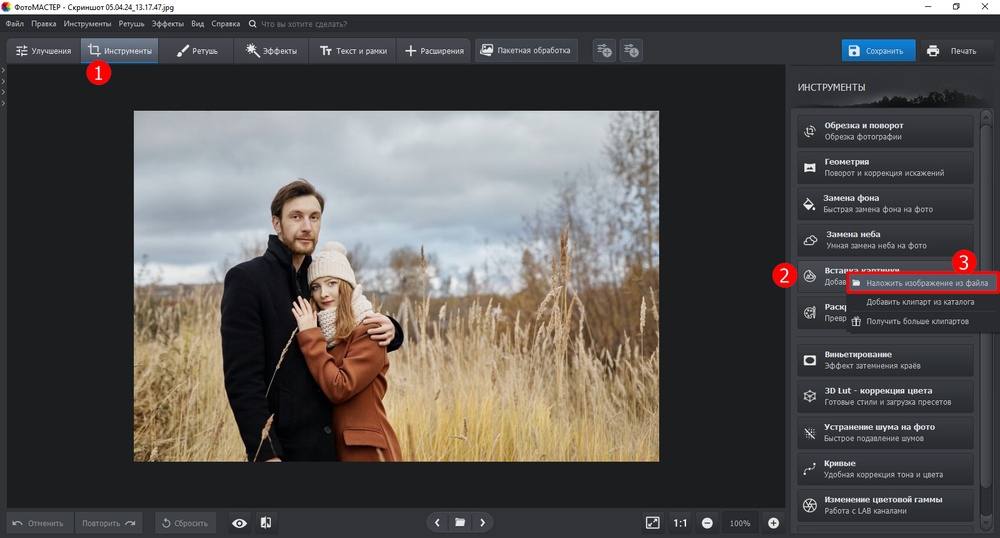1000x538 pixels.
Task: Click the add-preset icon left of Сохранить
Action: [x=605, y=50]
